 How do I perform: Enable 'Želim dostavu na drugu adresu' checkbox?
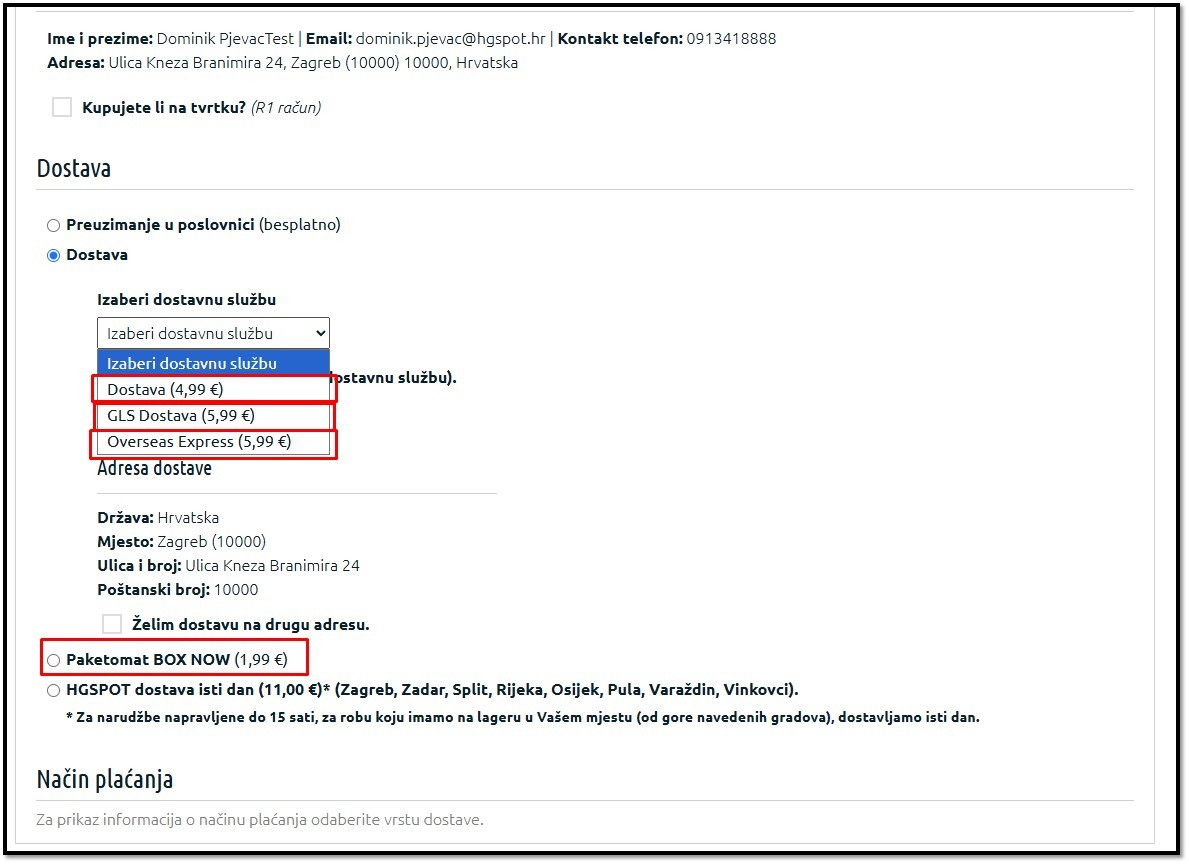coord(112,624)
